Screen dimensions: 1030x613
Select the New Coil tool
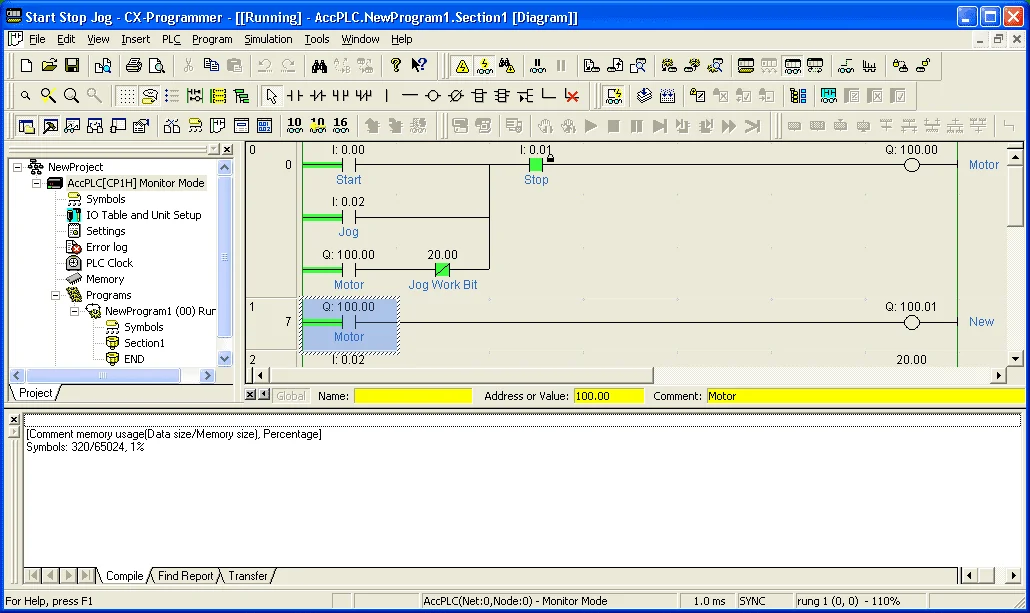coord(433,96)
